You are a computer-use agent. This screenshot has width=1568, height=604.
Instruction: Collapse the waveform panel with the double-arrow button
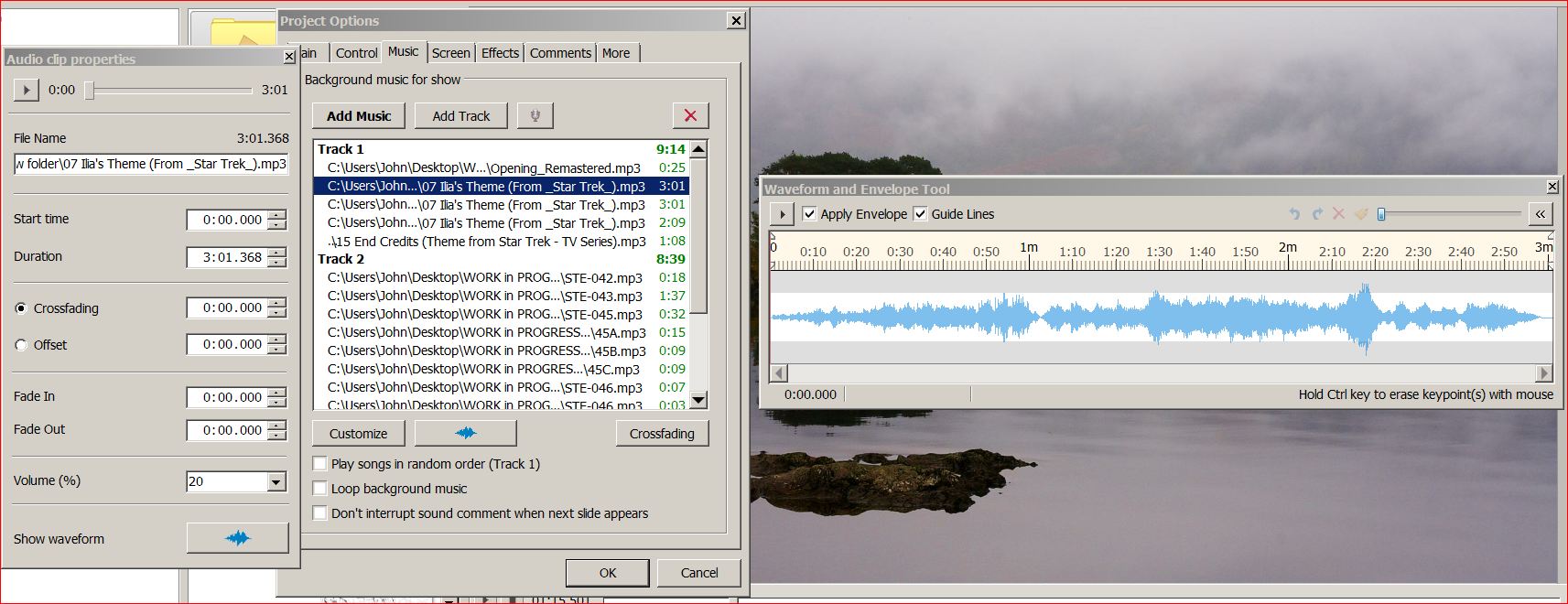[1541, 214]
